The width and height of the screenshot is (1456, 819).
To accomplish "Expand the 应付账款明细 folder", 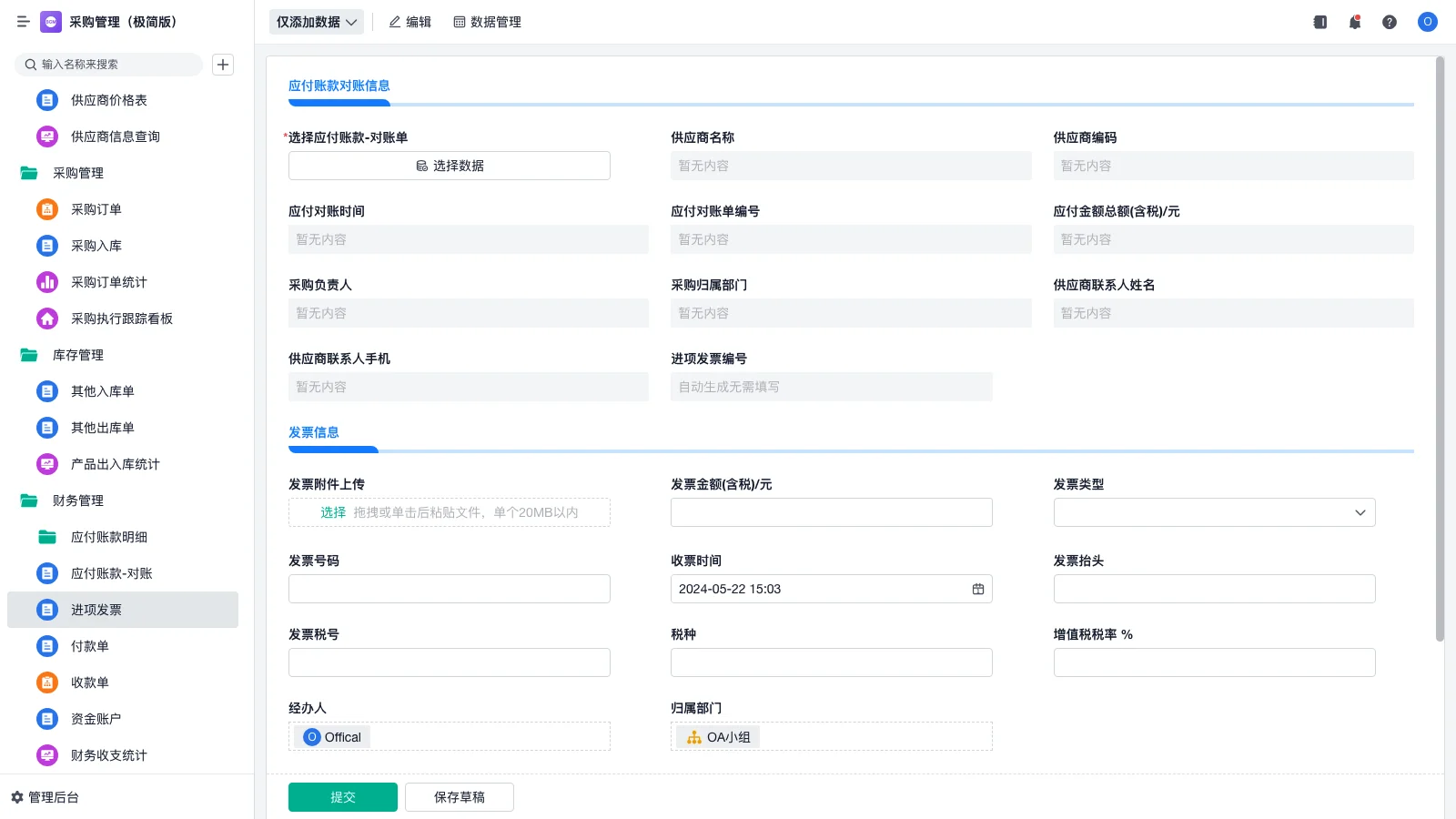I will pos(47,537).
